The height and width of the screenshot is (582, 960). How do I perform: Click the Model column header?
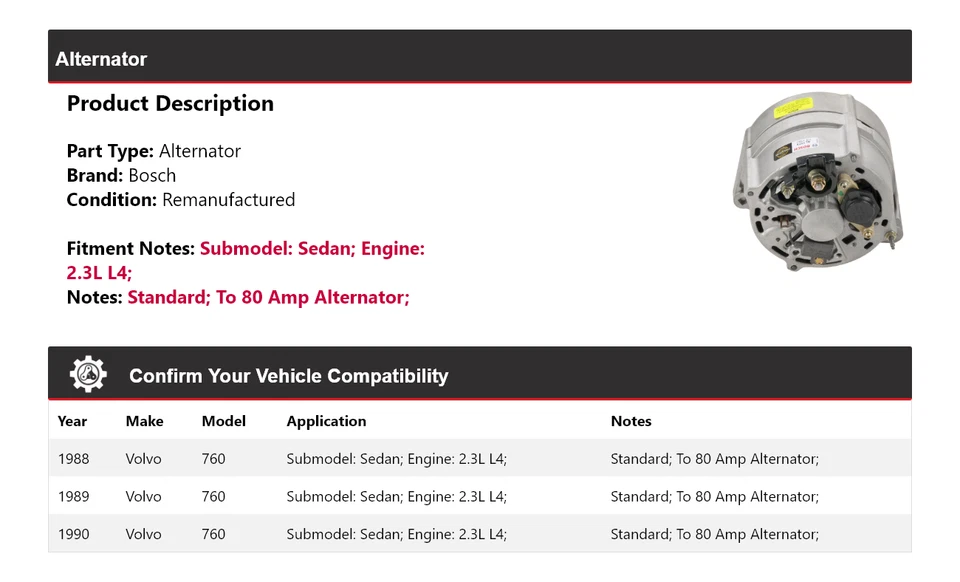[x=223, y=421]
